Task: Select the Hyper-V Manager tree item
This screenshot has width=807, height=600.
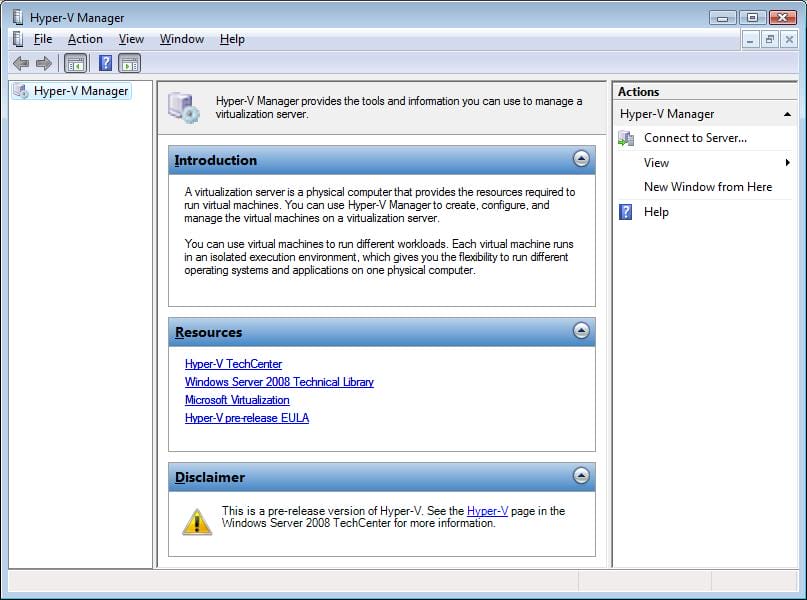Action: pyautogui.click(x=81, y=91)
